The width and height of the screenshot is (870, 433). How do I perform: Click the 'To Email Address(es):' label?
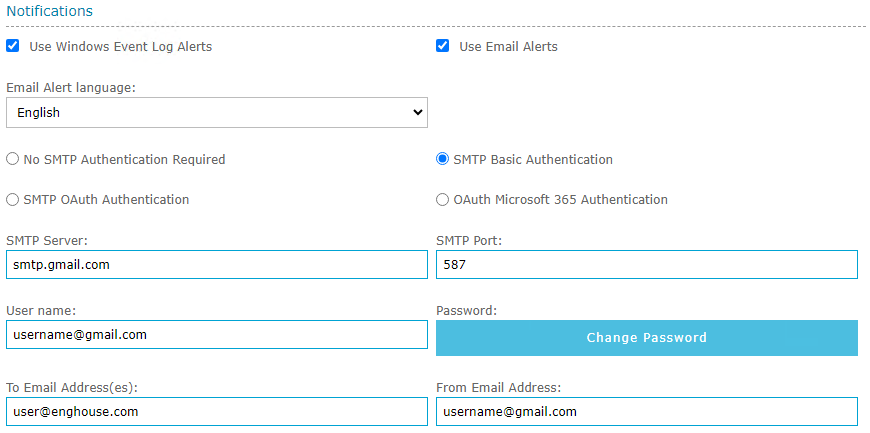(72, 387)
